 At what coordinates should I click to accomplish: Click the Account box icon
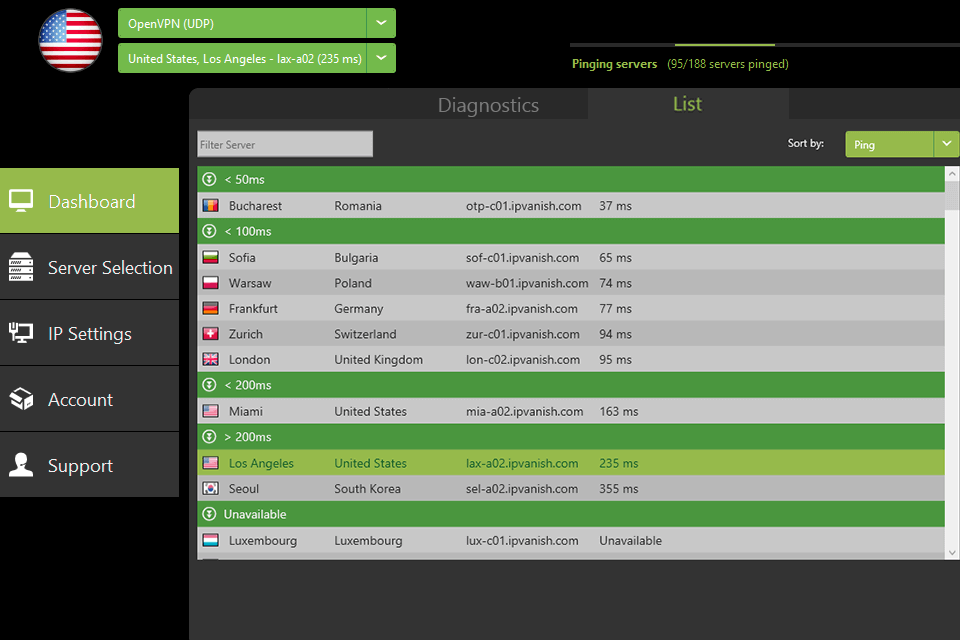[x=21, y=399]
